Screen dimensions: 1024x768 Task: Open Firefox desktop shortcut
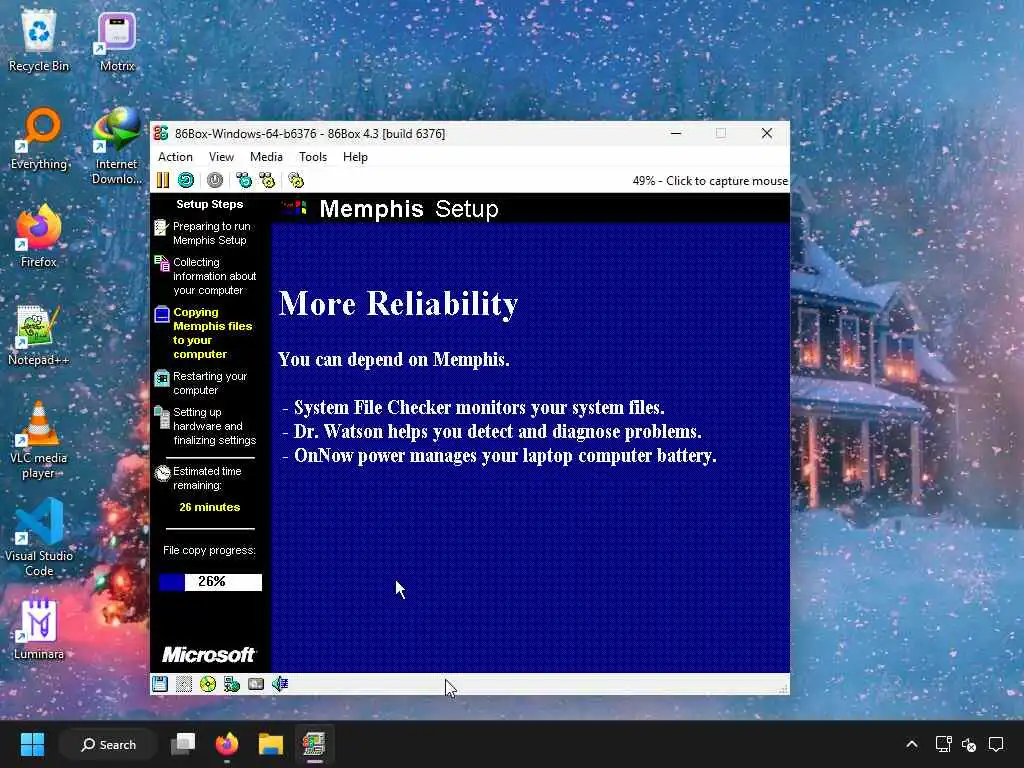pyautogui.click(x=39, y=236)
